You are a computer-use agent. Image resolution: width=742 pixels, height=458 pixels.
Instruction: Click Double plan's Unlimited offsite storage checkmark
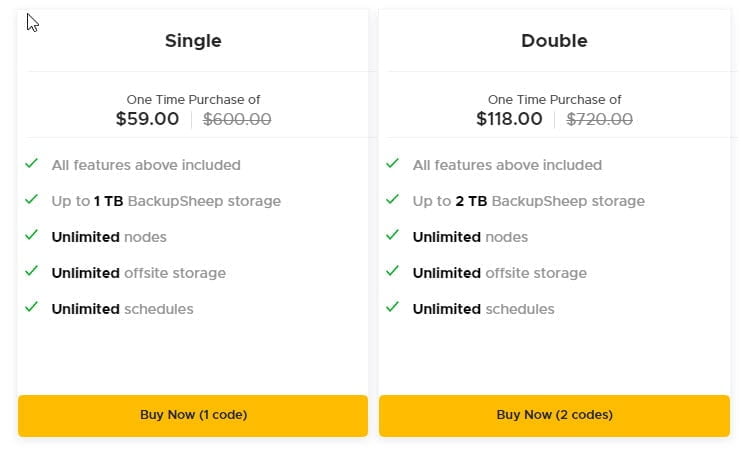pyautogui.click(x=393, y=272)
